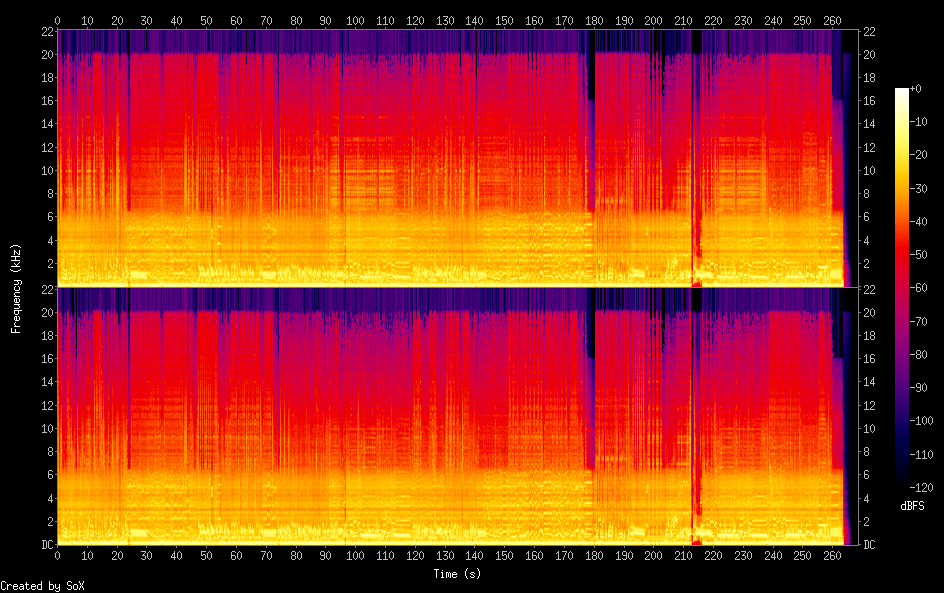Select the 200 tick on the bottom time axis
Screen dimensions: 944x593
pos(653,554)
